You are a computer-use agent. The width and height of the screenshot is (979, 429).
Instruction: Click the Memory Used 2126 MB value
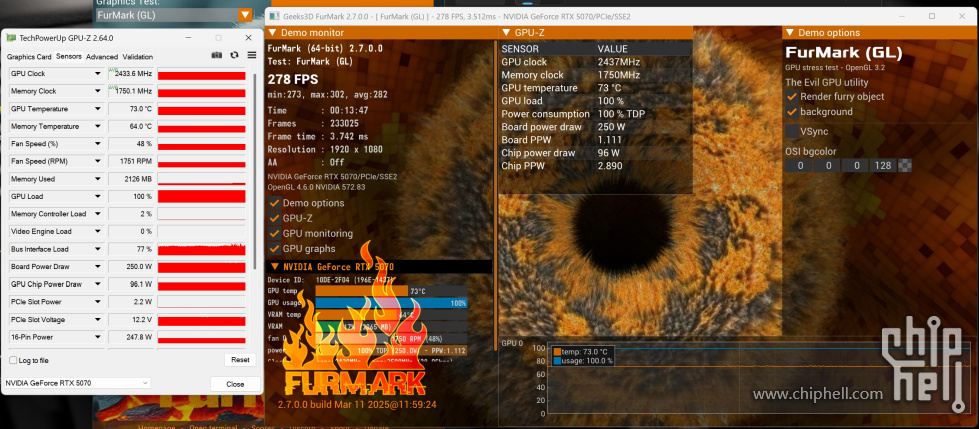pyautogui.click(x=130, y=179)
